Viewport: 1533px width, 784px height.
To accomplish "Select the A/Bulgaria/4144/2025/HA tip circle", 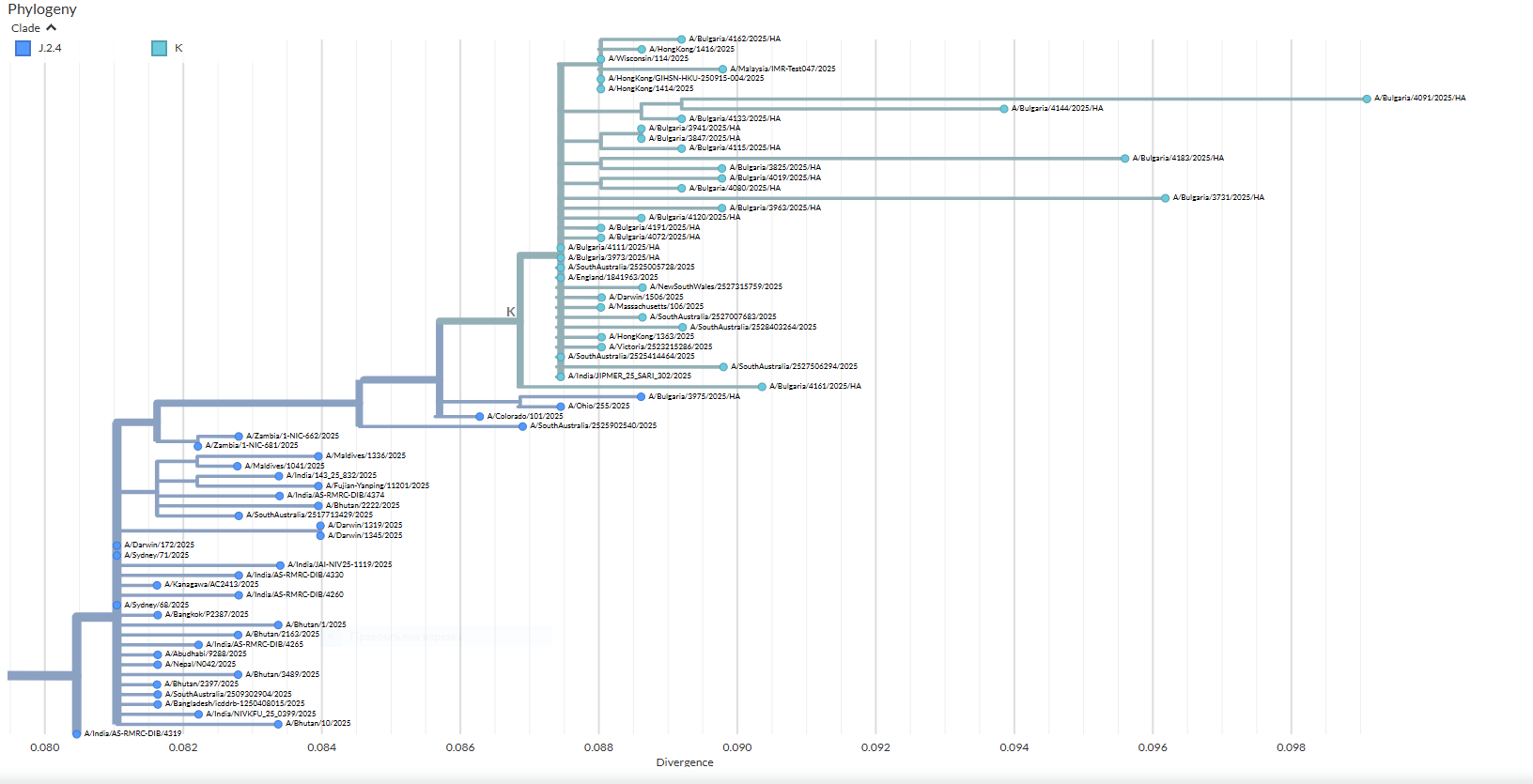I will tap(1004, 109).
